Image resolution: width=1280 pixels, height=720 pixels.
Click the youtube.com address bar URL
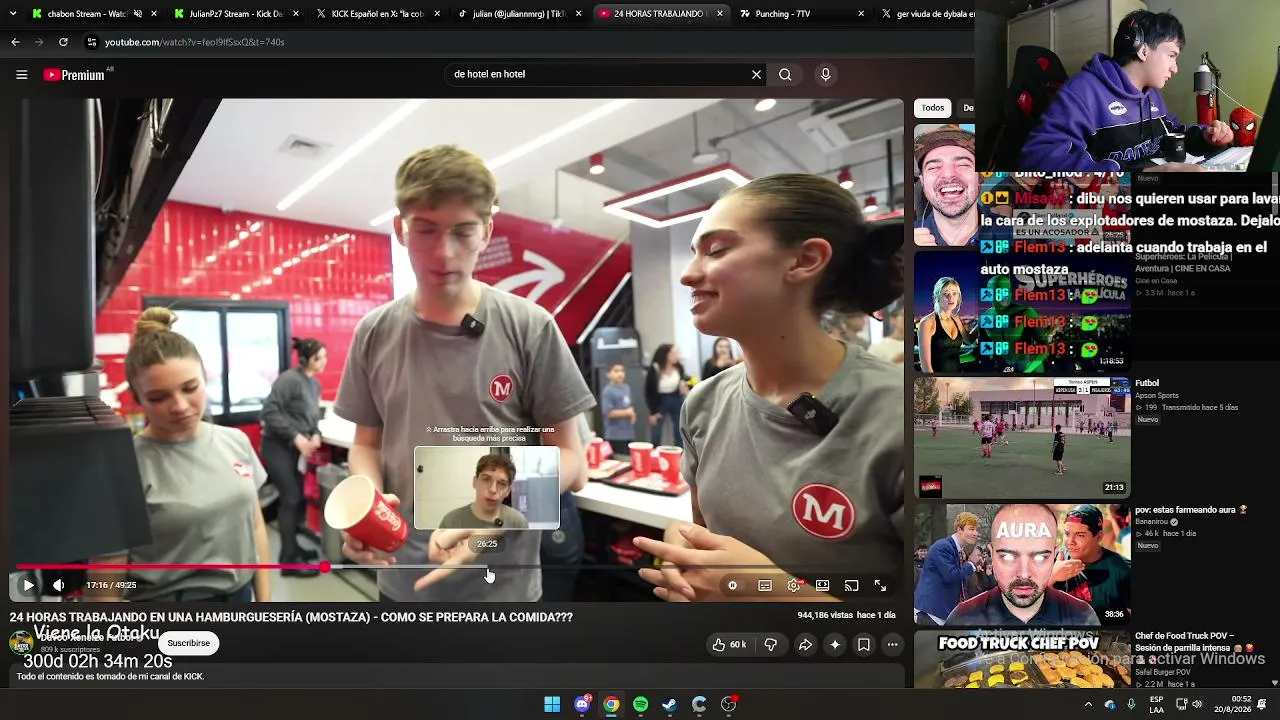[x=195, y=42]
